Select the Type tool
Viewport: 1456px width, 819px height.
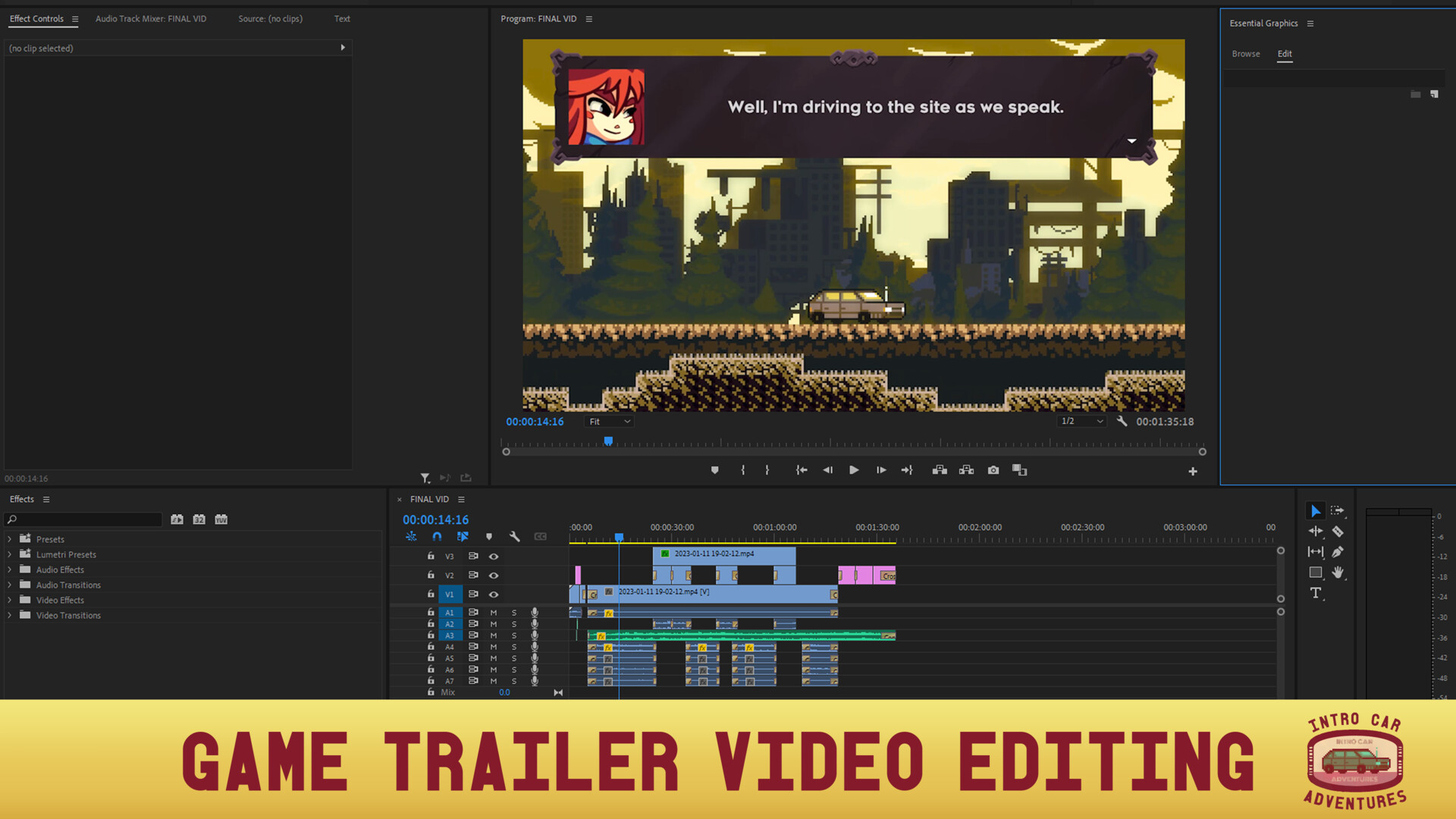point(1316,593)
